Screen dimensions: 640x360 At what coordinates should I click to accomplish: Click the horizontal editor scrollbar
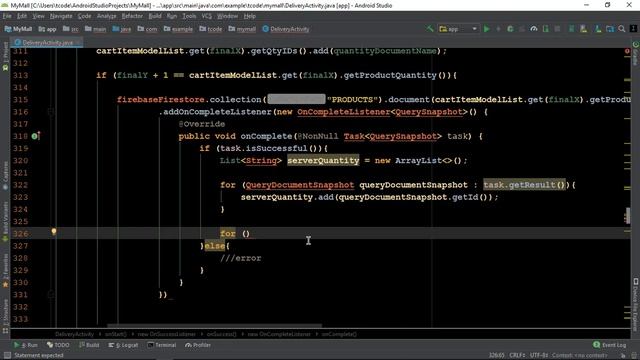click(x=214, y=326)
